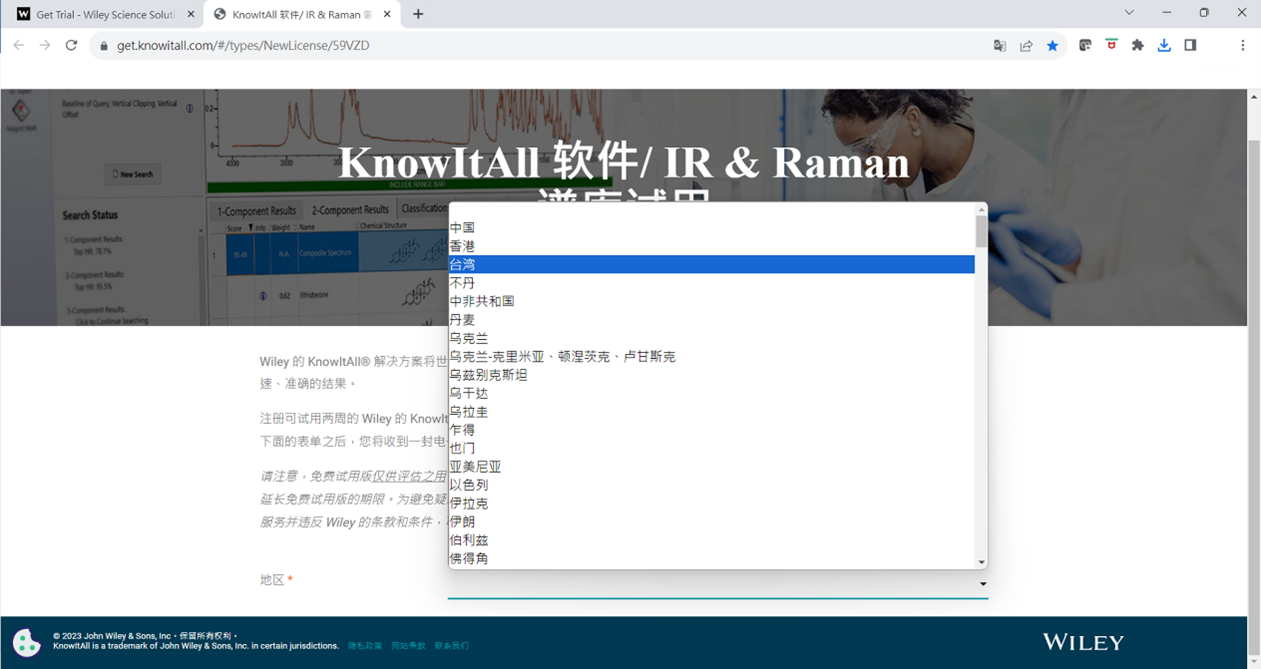Go back to the previous page
The width and height of the screenshot is (1261, 669).
tap(18, 45)
